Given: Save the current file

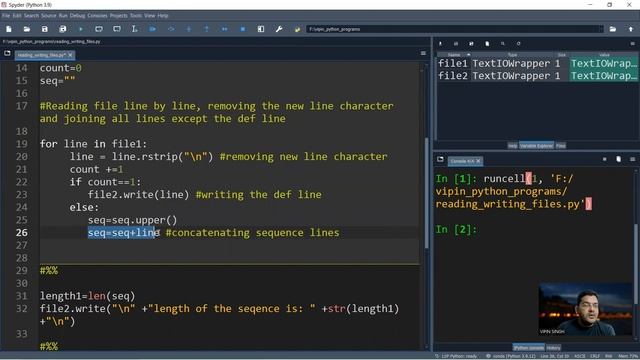Looking at the screenshot, I should 44,29.
